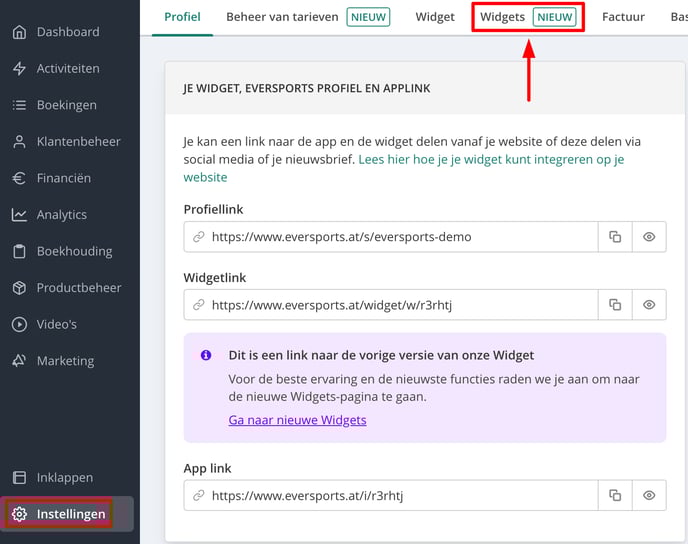Open Klantenbeheer in sidebar

click(x=79, y=142)
